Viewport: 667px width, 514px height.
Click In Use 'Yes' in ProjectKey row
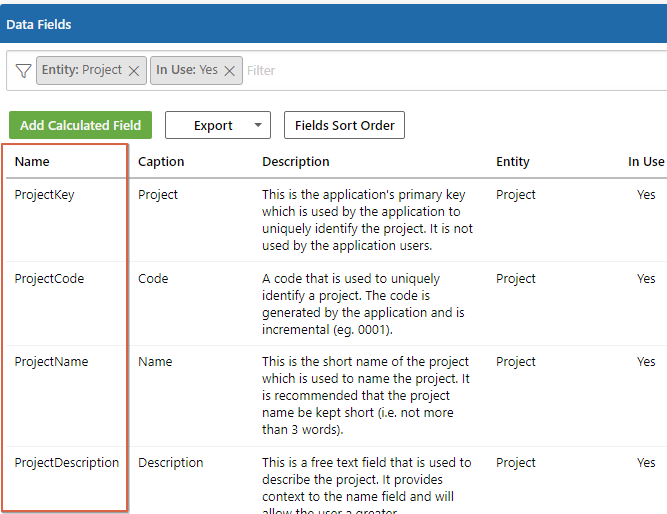(x=646, y=195)
